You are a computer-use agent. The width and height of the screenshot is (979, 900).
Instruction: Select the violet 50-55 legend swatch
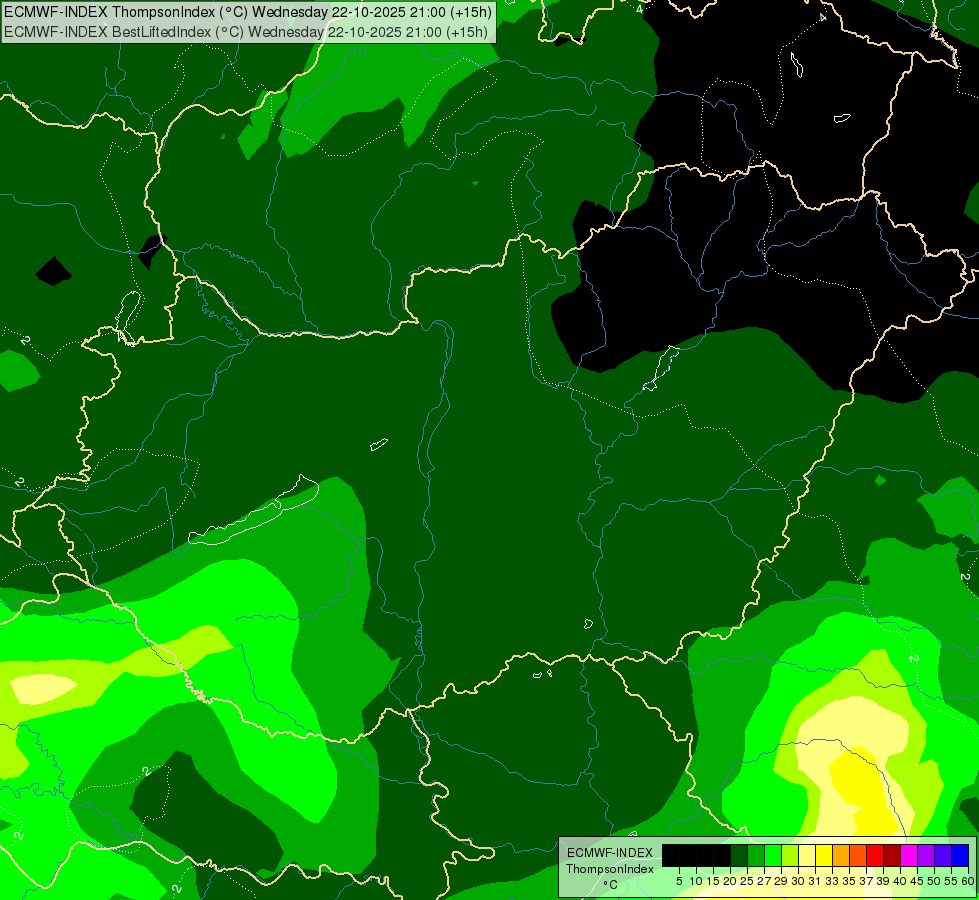(943, 855)
